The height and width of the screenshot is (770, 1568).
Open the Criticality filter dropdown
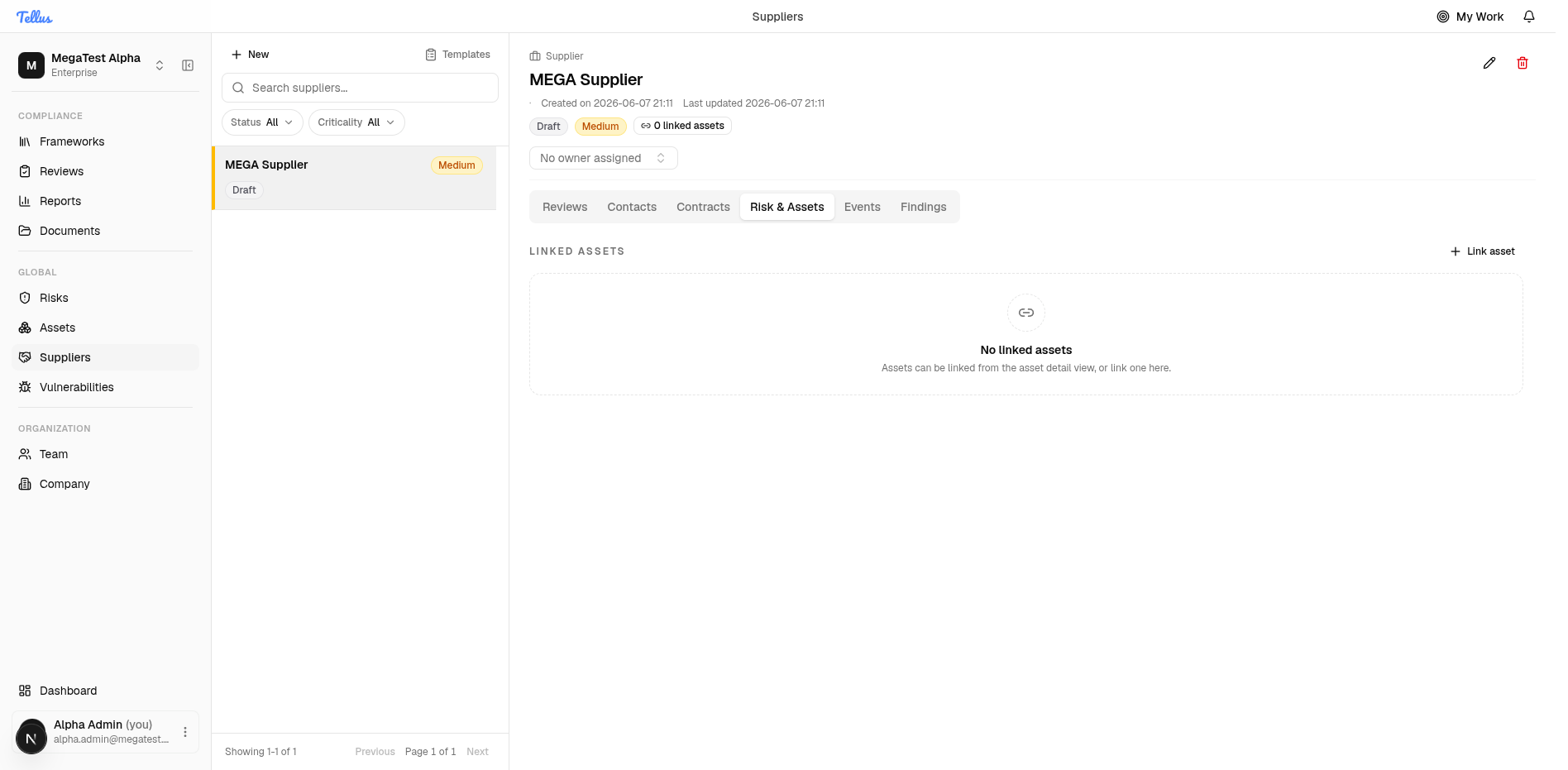coord(356,122)
